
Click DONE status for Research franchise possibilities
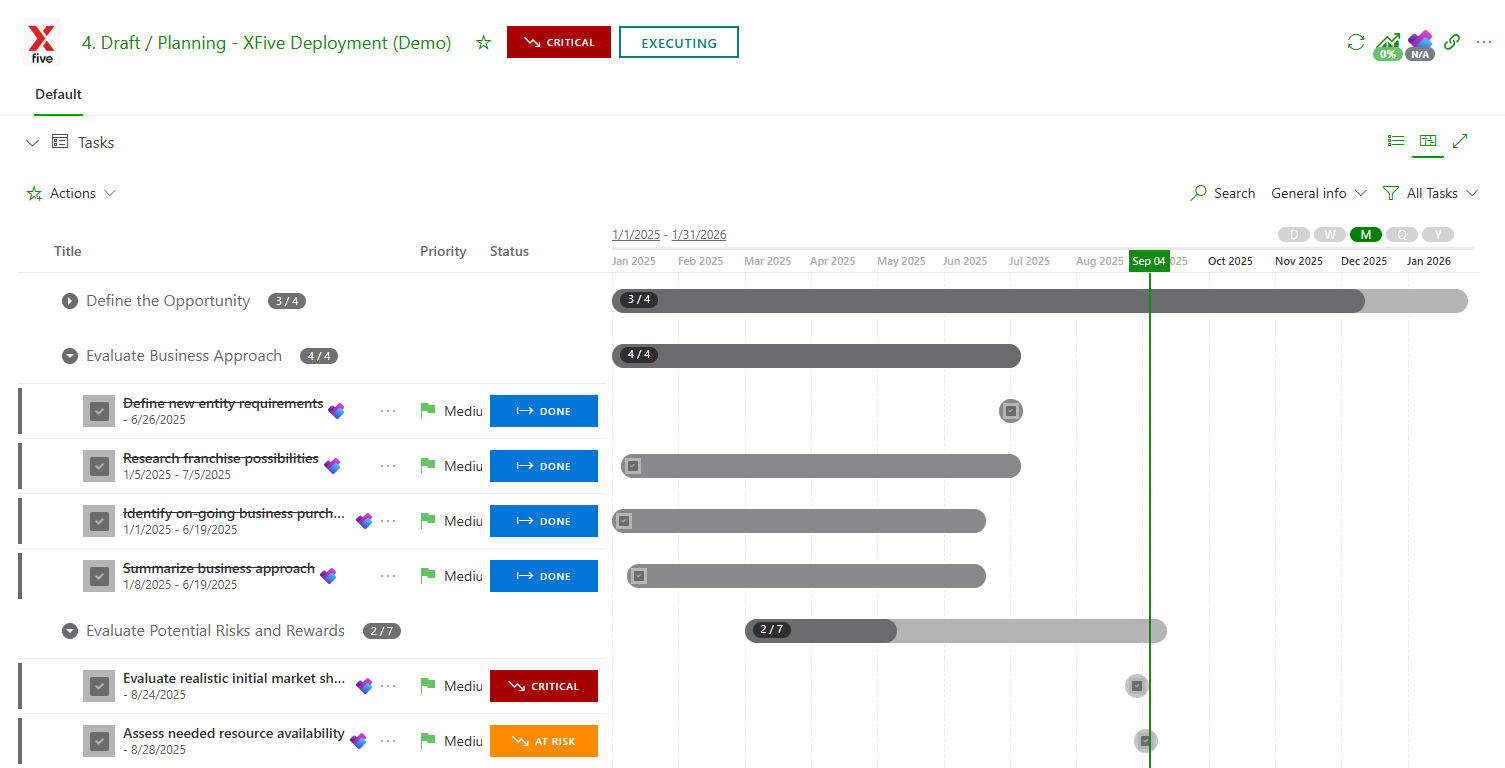click(544, 466)
